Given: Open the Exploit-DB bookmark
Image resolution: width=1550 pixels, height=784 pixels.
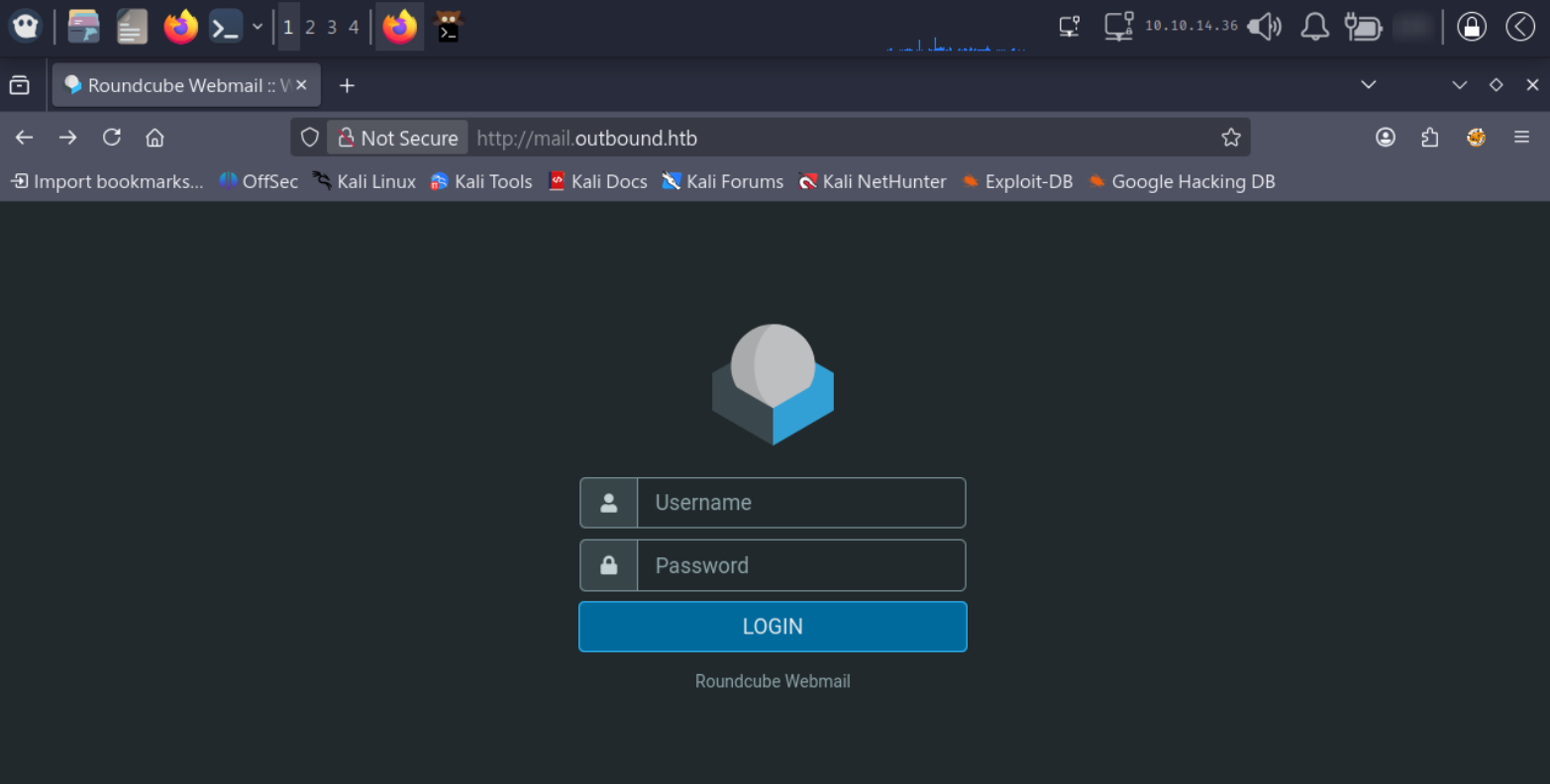Looking at the screenshot, I should point(1017,181).
